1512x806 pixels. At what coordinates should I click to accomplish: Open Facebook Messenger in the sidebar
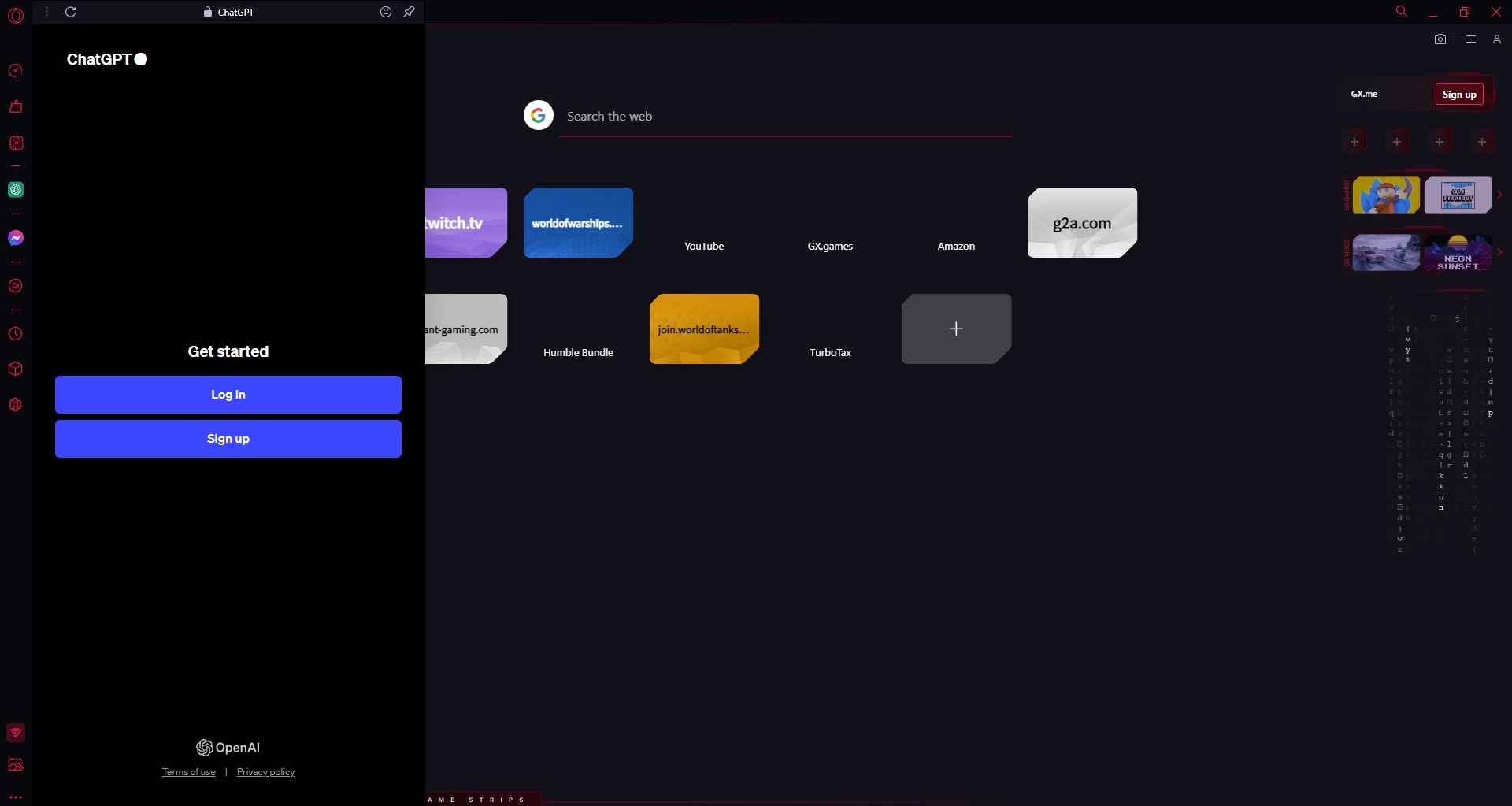[15, 238]
